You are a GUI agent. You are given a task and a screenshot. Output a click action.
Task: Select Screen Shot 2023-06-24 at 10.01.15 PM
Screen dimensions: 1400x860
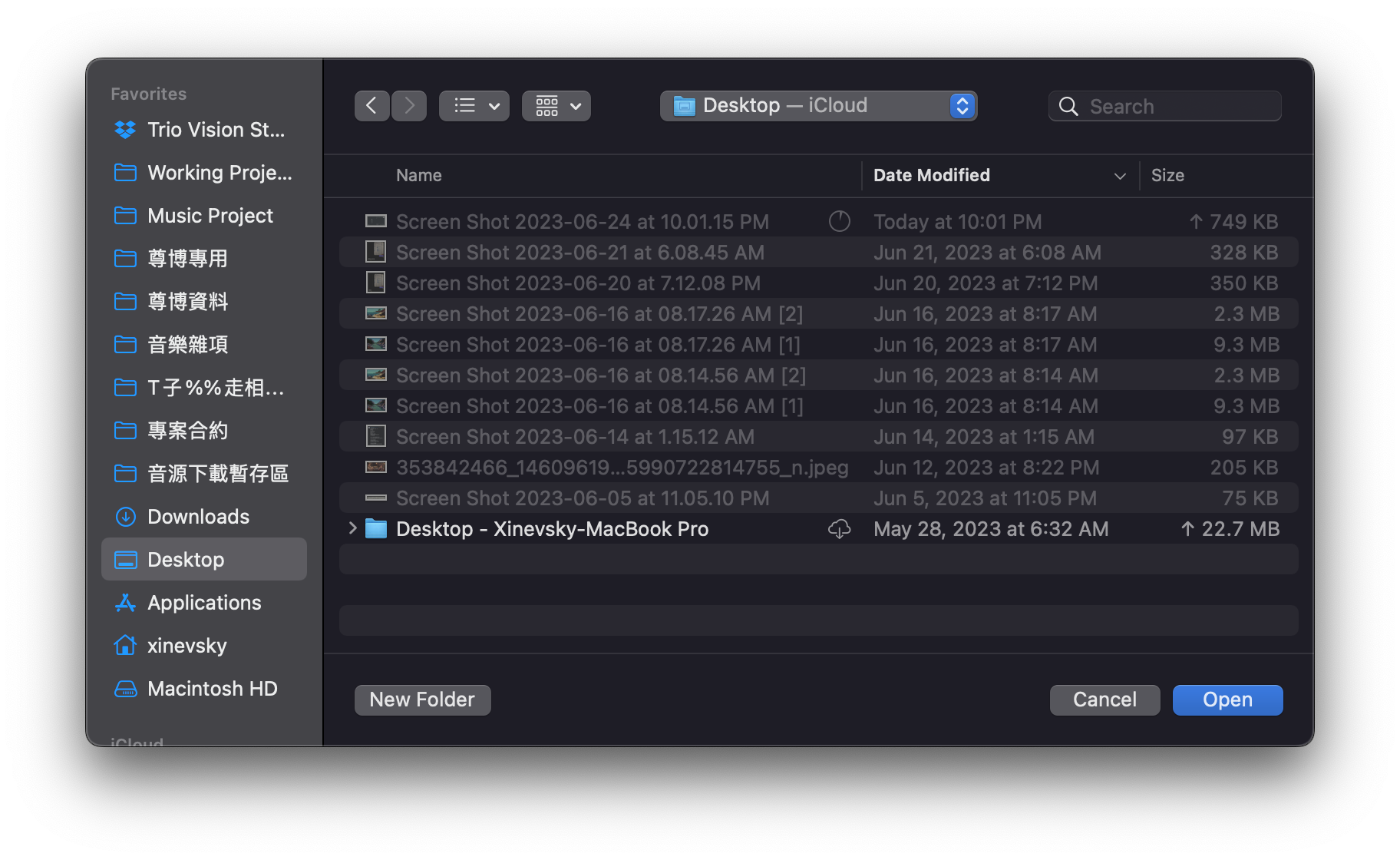tap(819, 221)
